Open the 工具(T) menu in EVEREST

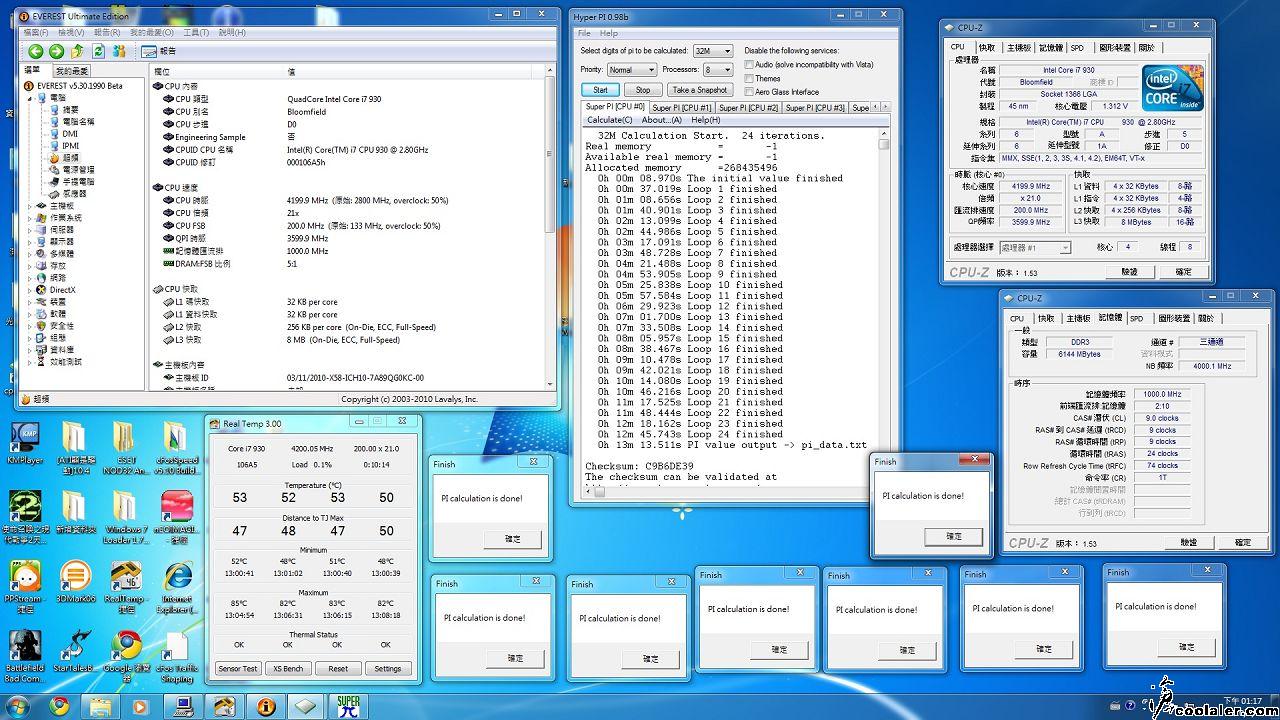(x=194, y=33)
